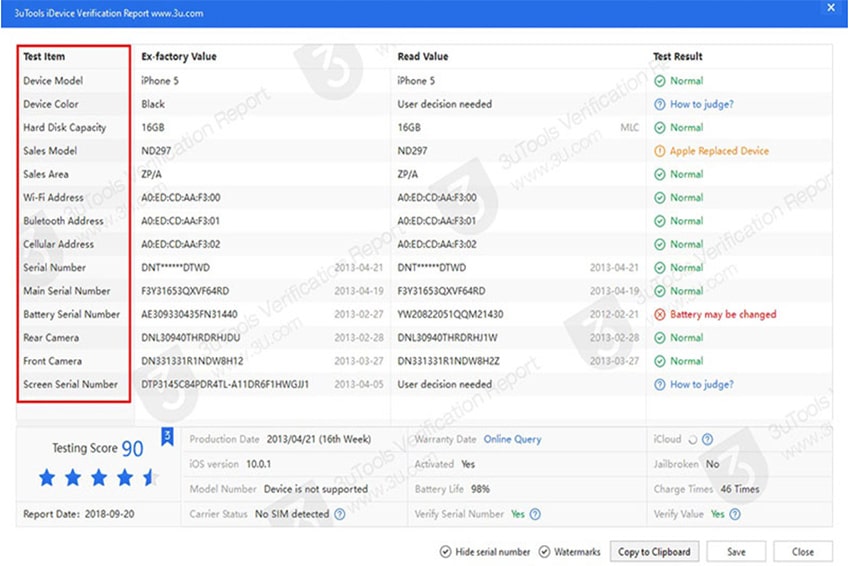The height and width of the screenshot is (566, 850).
Task: Click the Normal check icon for Sales Area
Action: tap(659, 174)
